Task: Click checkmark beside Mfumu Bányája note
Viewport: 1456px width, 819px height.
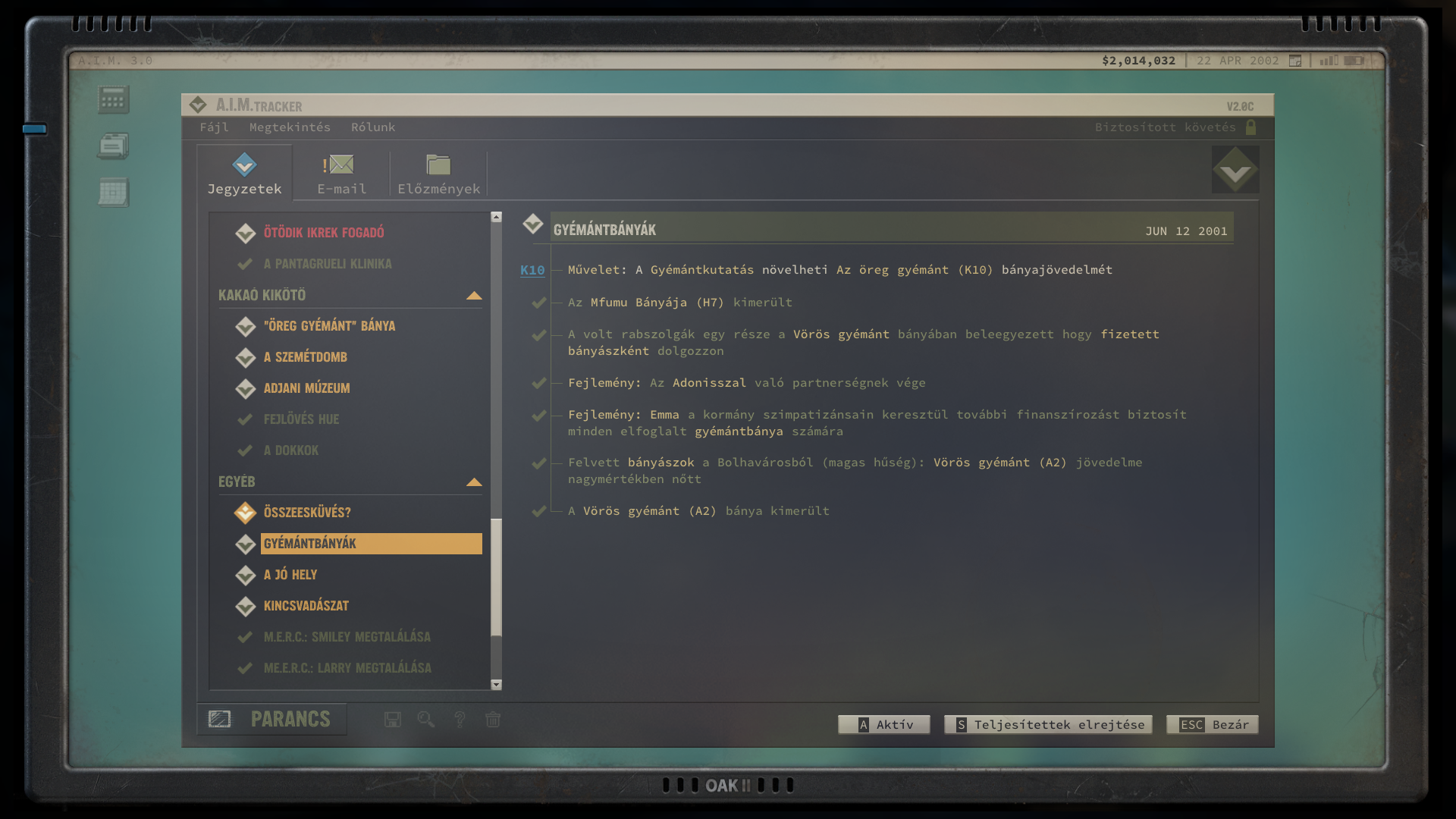Action: coord(539,303)
